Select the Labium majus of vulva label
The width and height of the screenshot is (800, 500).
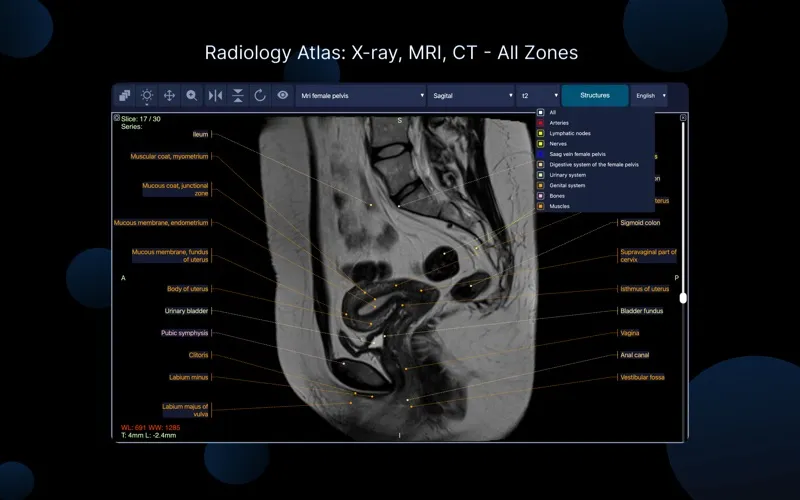point(185,410)
